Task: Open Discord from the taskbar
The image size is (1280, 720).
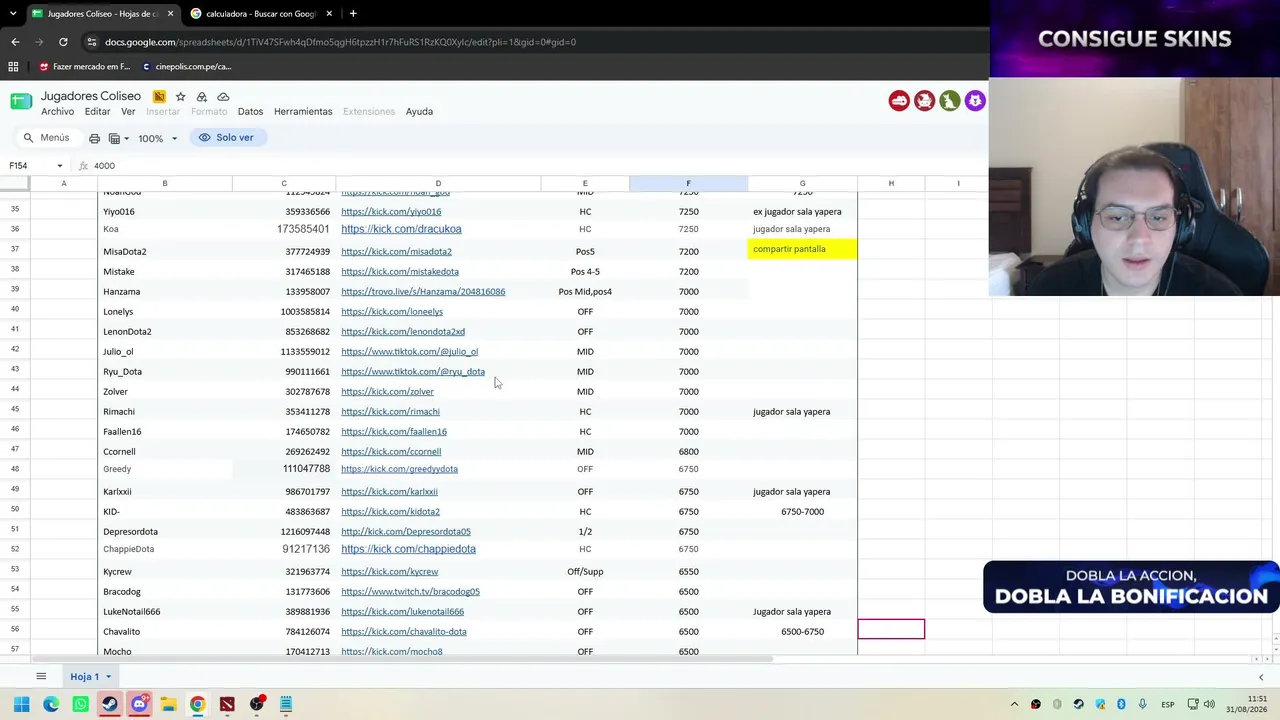Action: (x=139, y=704)
